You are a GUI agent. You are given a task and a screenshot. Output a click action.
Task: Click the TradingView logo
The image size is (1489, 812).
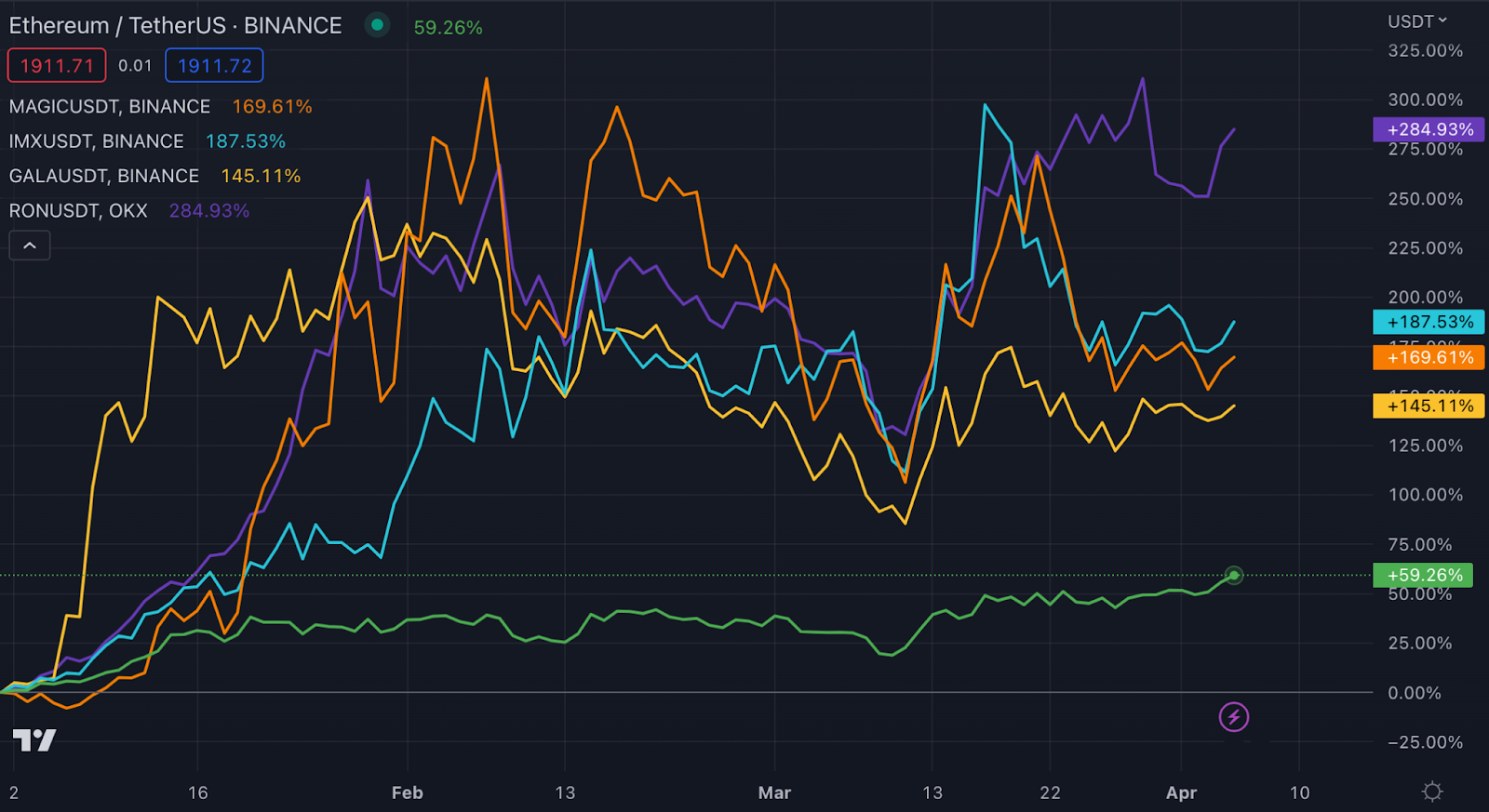[34, 740]
